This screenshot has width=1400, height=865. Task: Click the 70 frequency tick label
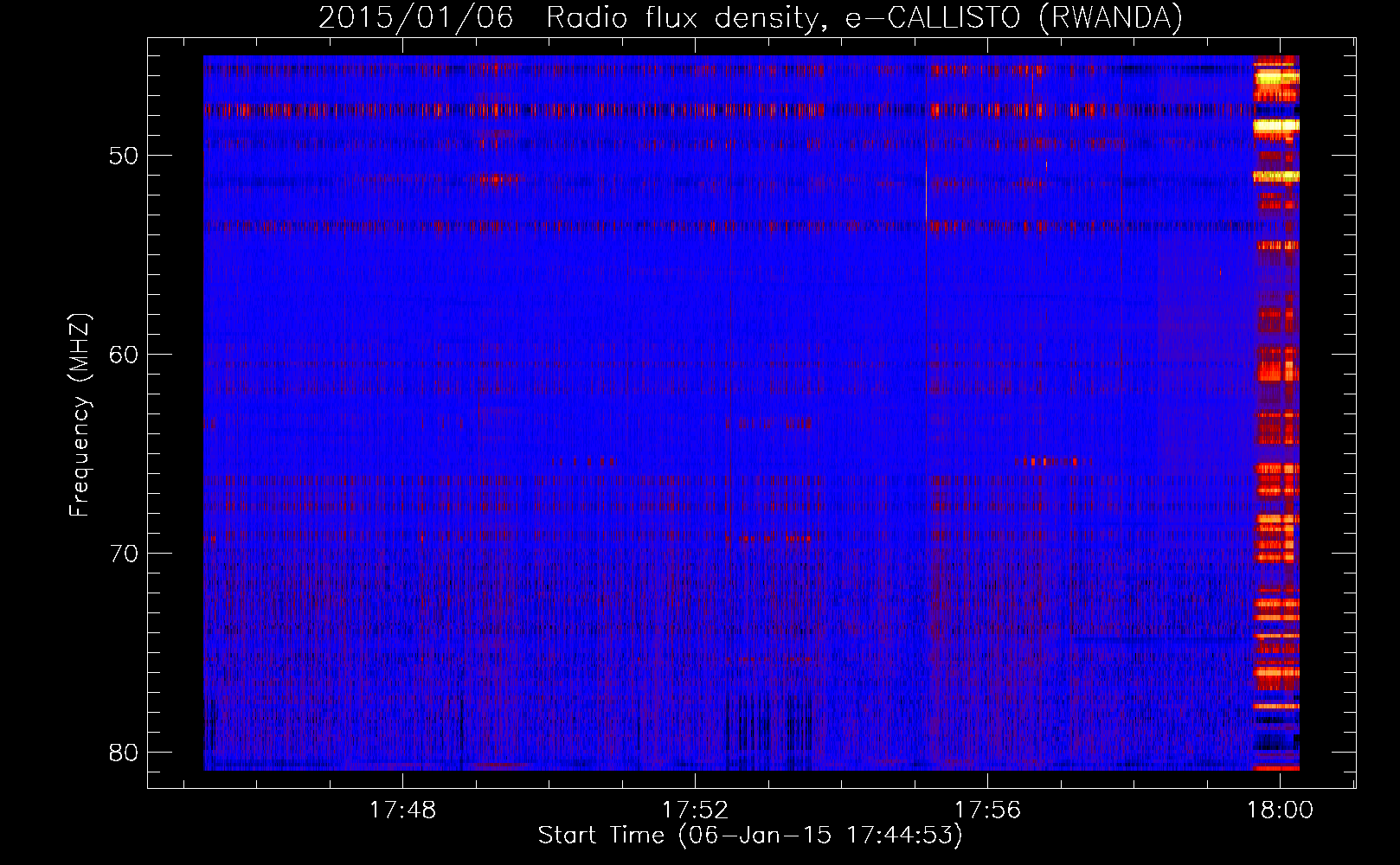pos(124,554)
